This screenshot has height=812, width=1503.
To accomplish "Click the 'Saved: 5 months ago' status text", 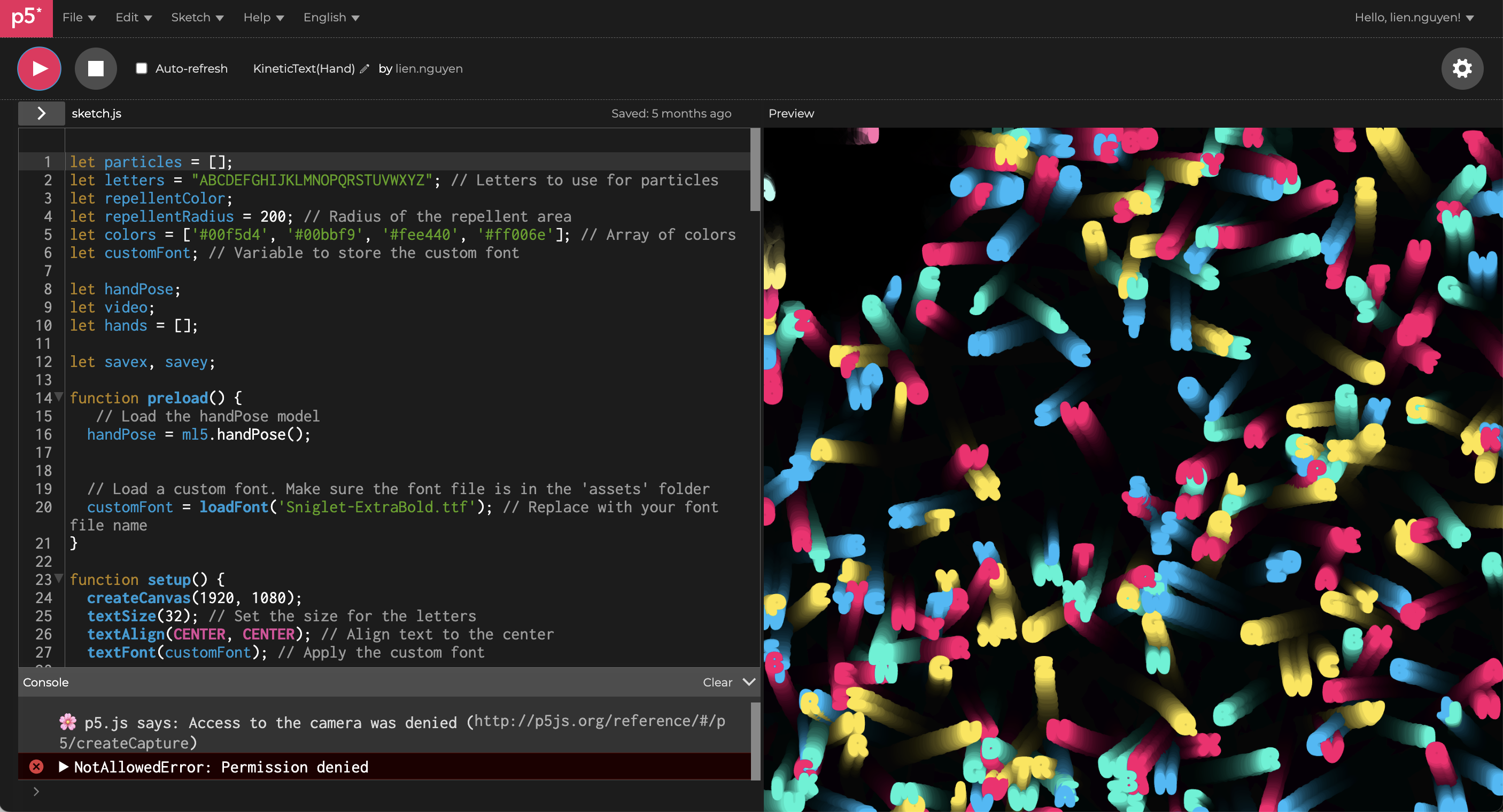I will 671,113.
